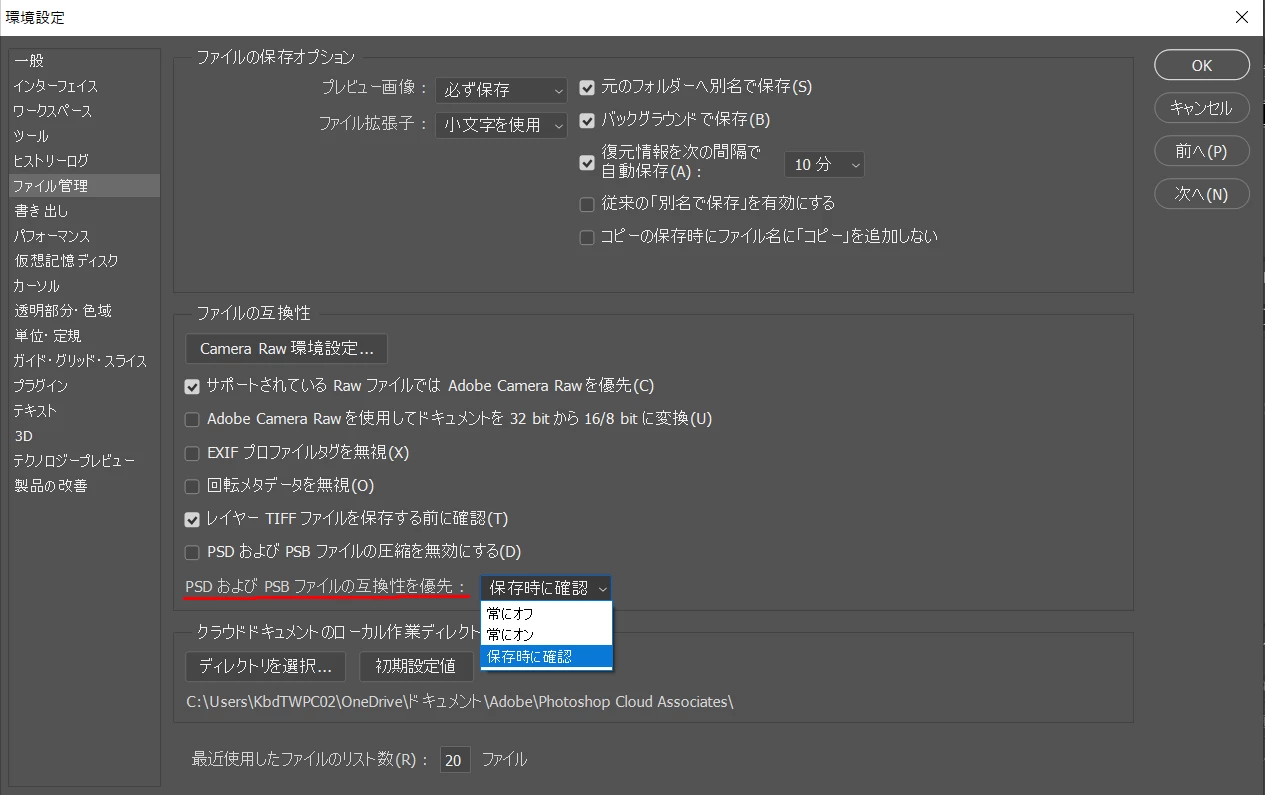Image resolution: width=1265 pixels, height=795 pixels.
Task: Click the cloud documents directory path text
Action: coord(460,702)
